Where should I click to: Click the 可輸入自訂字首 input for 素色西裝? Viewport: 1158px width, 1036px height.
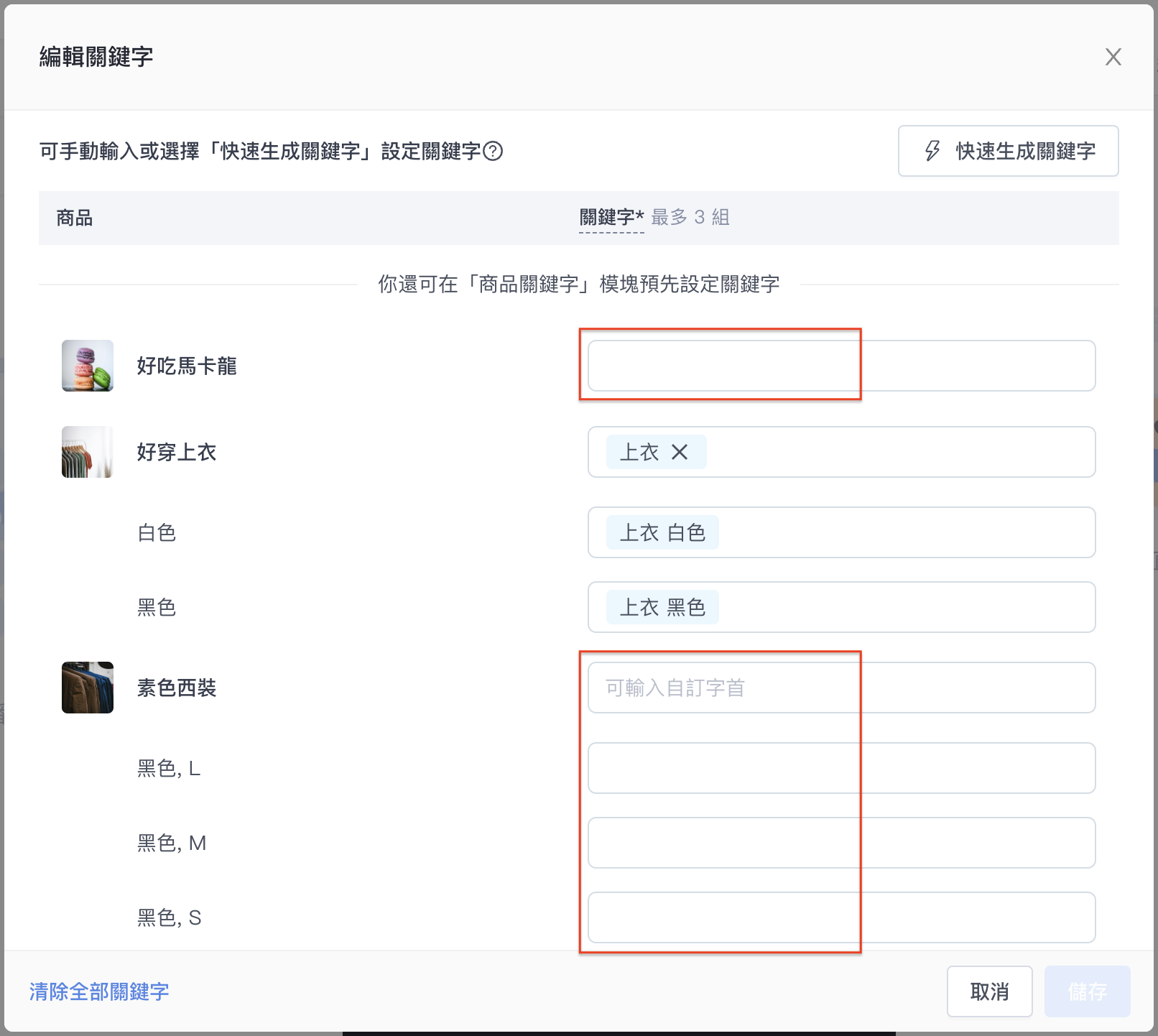tap(841, 688)
